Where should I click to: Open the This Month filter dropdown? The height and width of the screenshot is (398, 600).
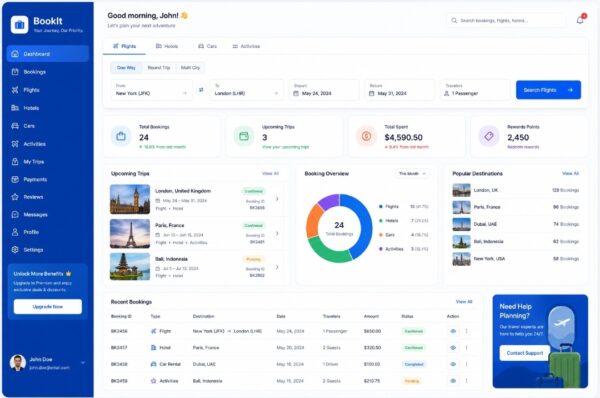[x=412, y=174]
